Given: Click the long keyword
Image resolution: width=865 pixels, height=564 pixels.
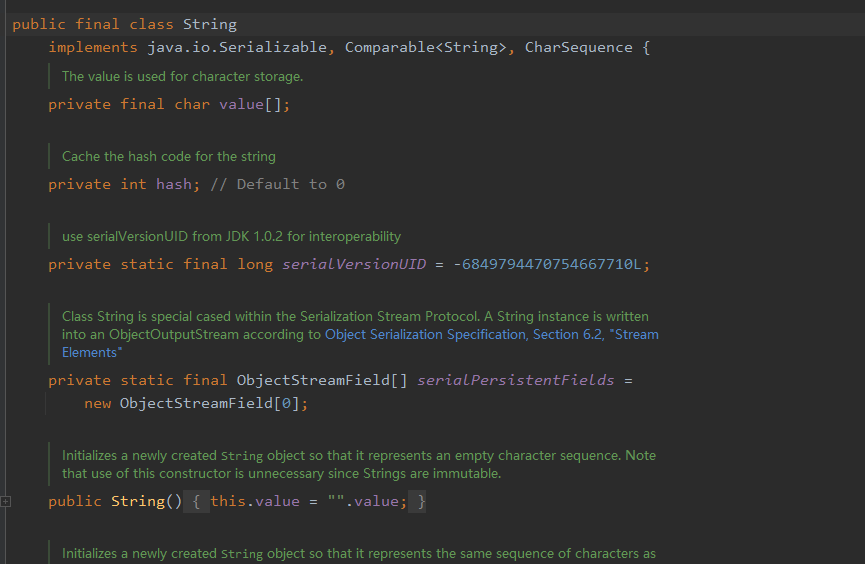Looking at the screenshot, I should pos(255,264).
